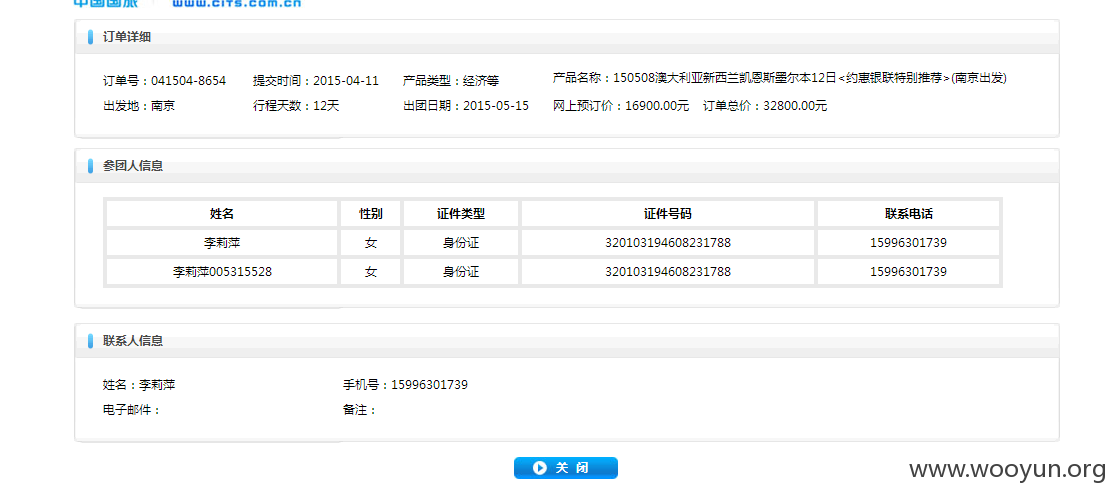Image resolution: width=1115 pixels, height=498 pixels.
Task: Click the 性别 column header
Action: [370, 213]
